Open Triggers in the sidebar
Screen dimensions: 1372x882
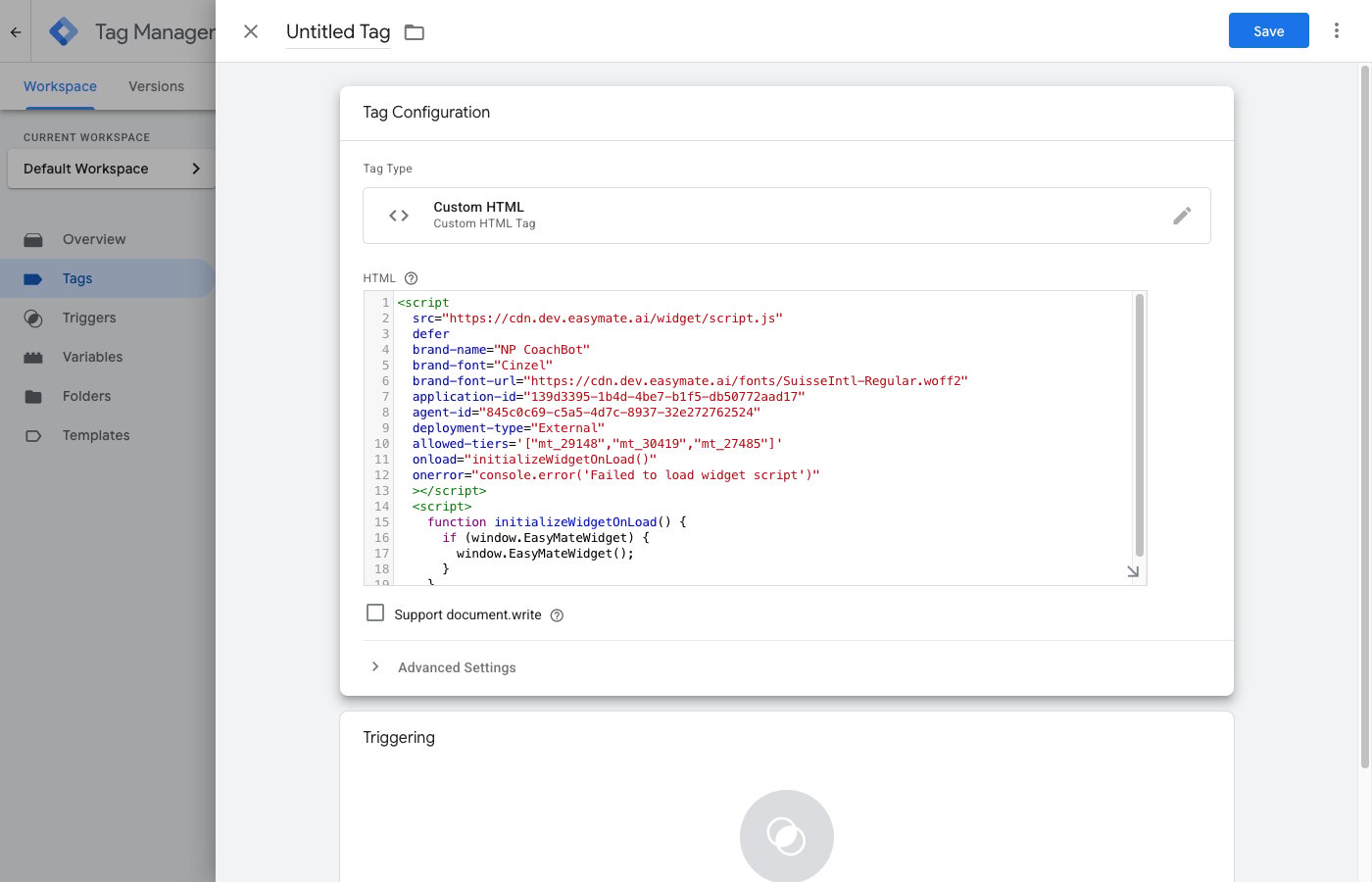pyautogui.click(x=89, y=318)
